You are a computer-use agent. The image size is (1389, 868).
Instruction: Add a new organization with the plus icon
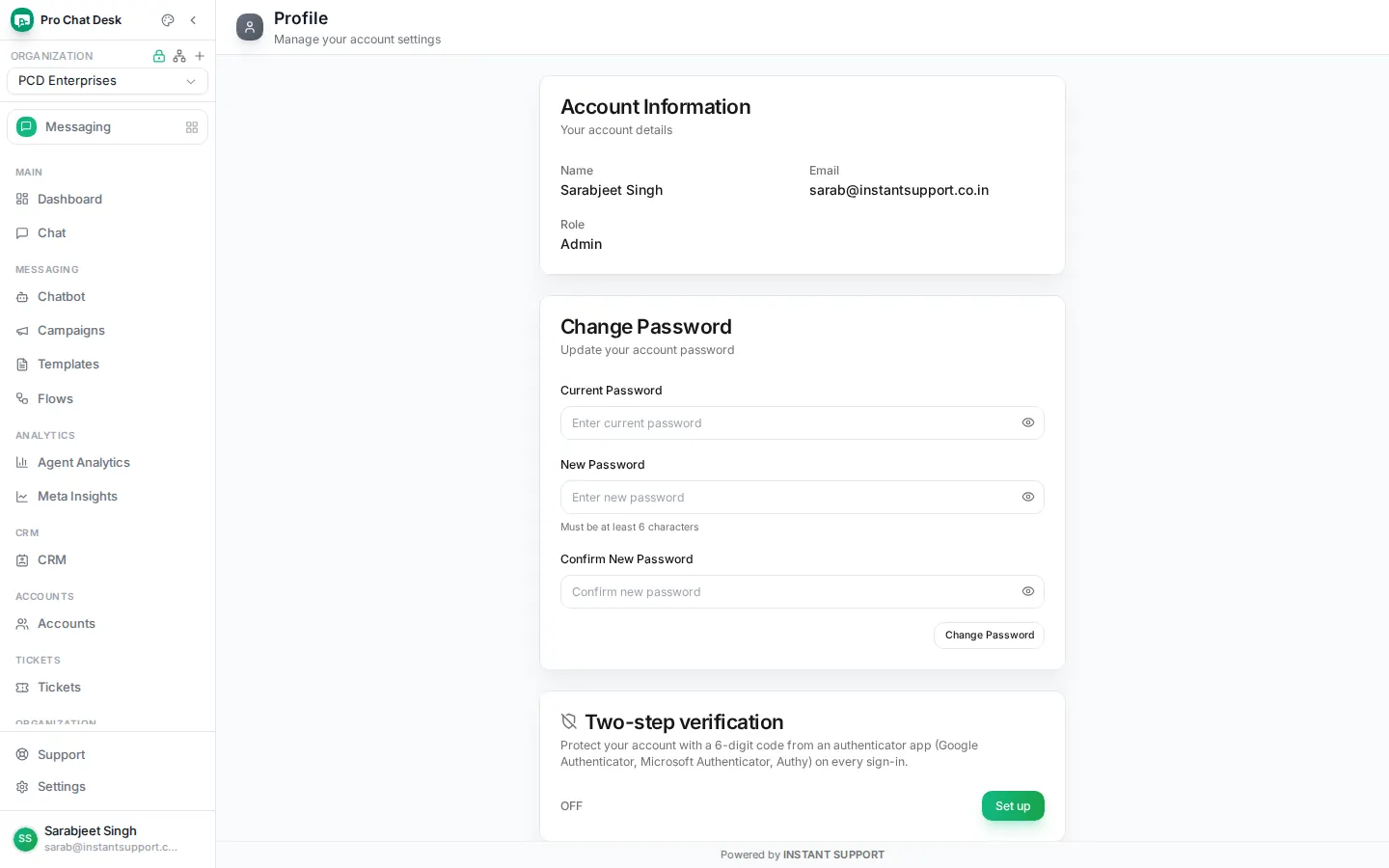[x=200, y=56]
